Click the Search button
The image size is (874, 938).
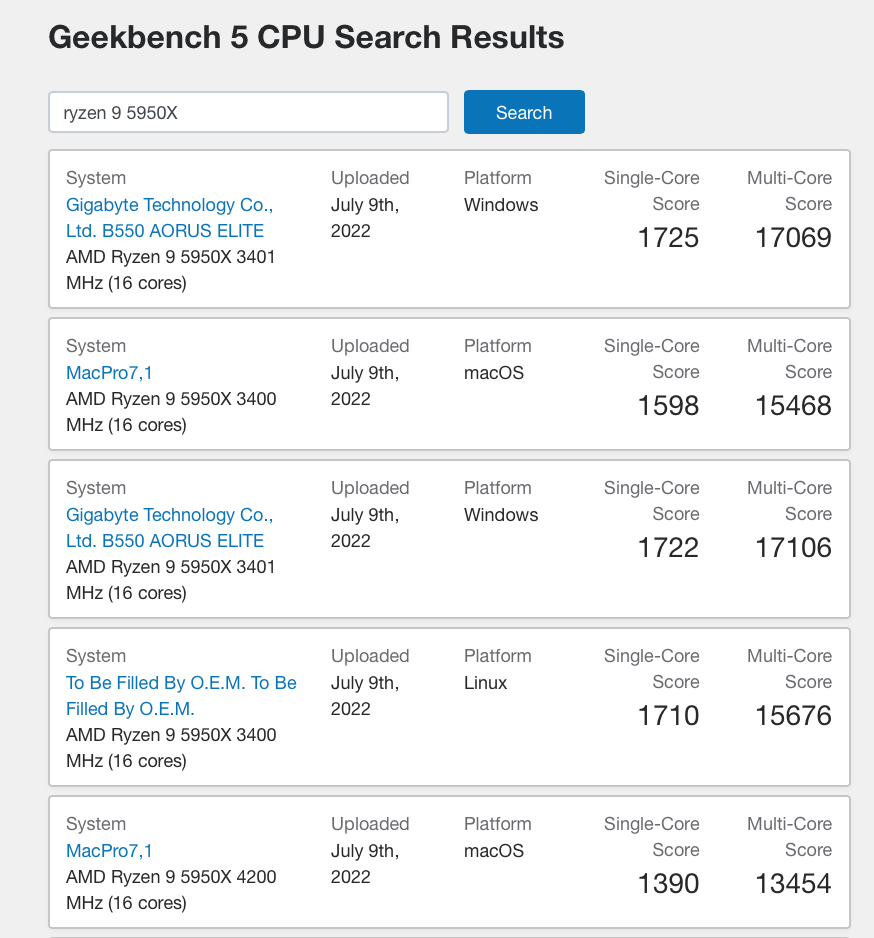(523, 111)
